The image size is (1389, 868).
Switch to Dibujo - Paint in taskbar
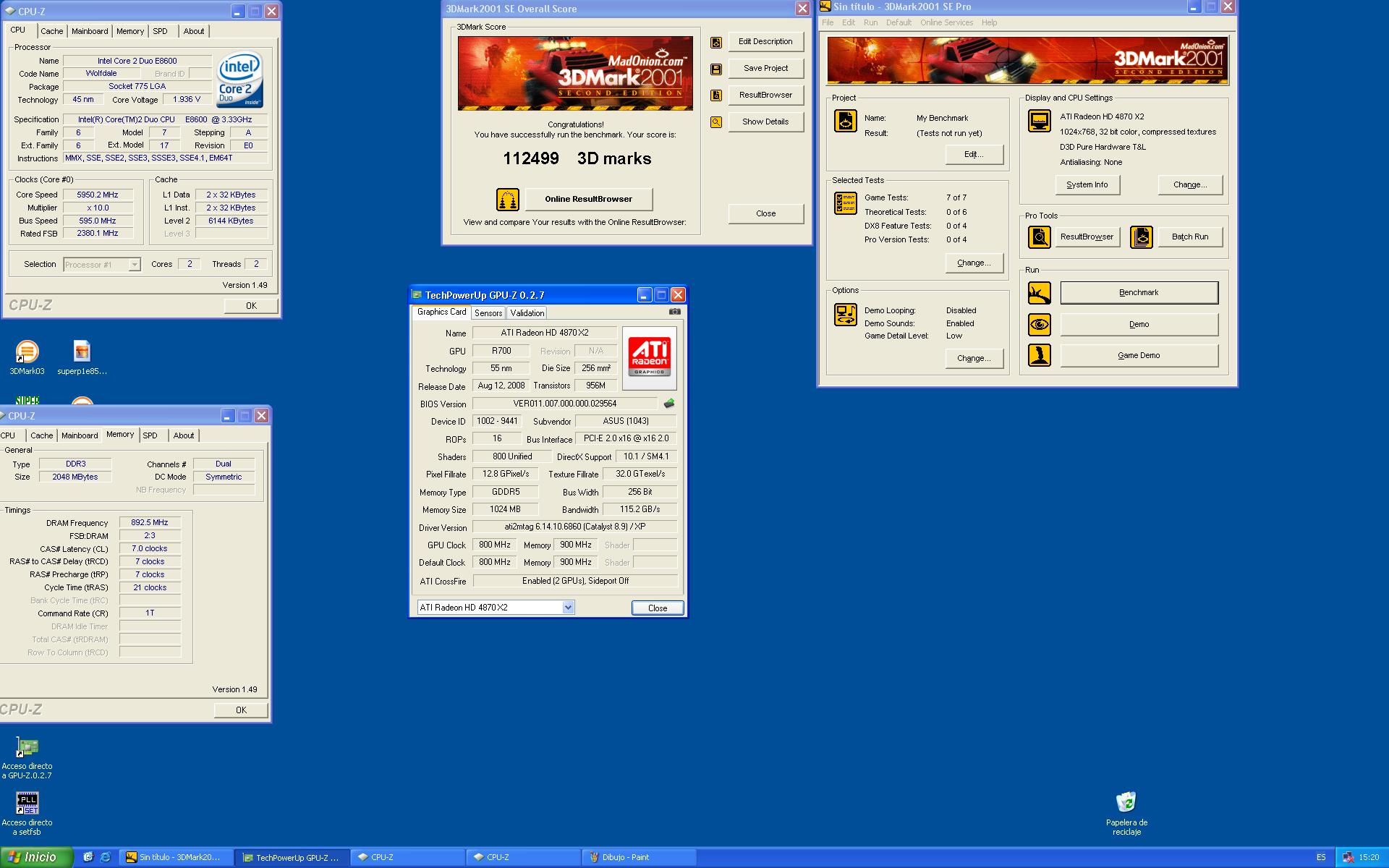pos(638,857)
